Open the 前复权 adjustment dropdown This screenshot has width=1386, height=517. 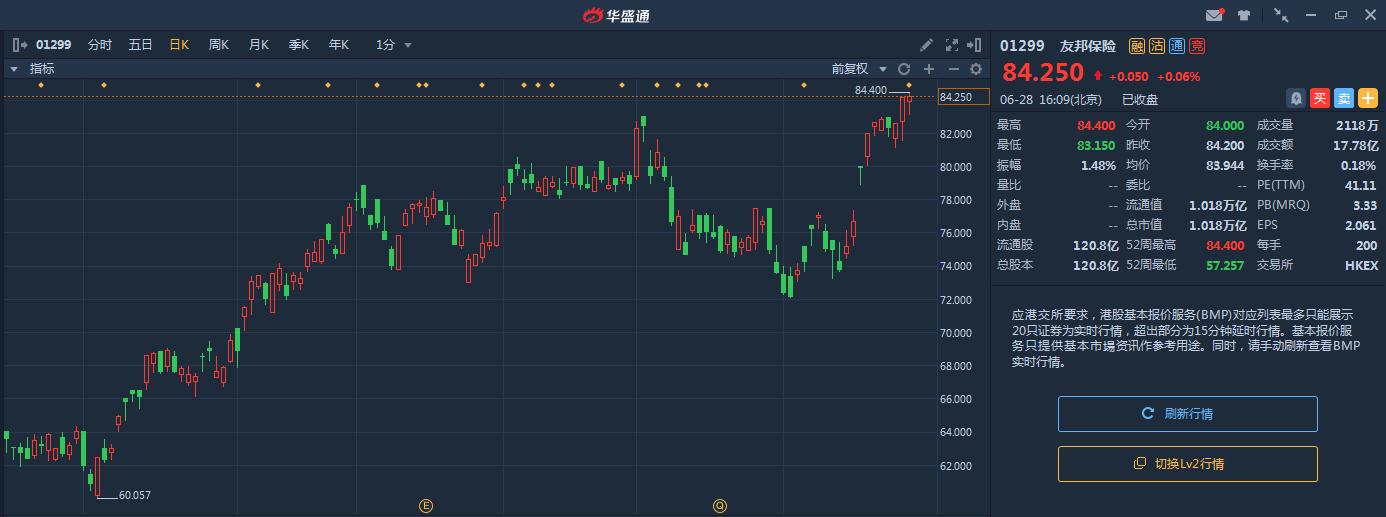tap(859, 69)
